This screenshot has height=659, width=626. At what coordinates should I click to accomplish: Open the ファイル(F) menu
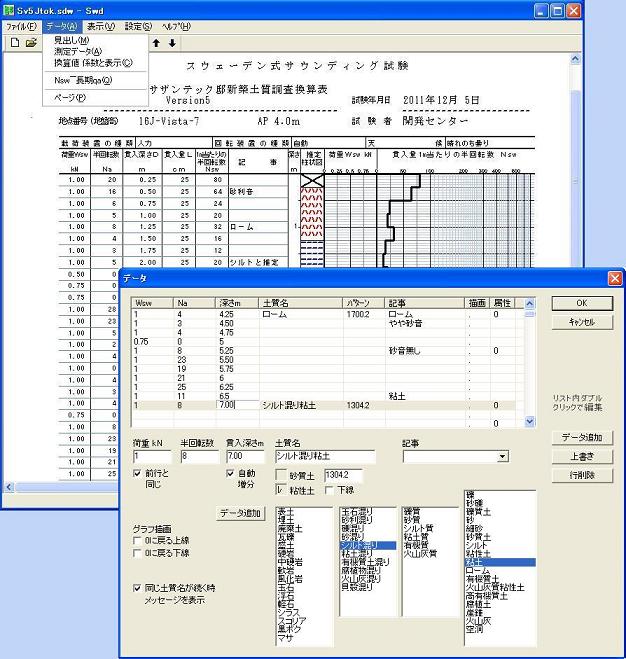(x=21, y=26)
